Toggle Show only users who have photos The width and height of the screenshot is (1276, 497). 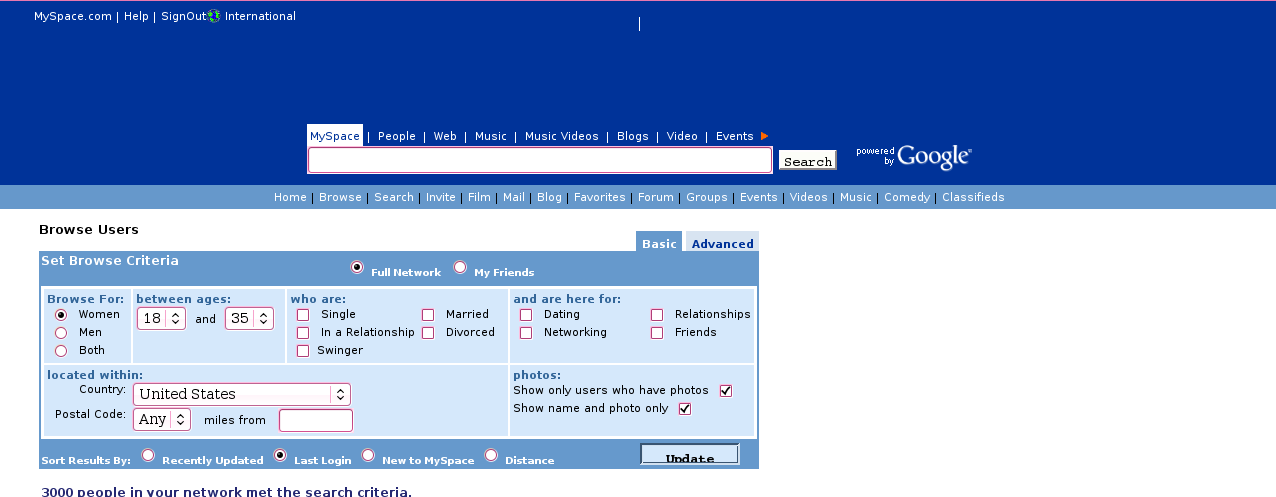click(x=726, y=391)
